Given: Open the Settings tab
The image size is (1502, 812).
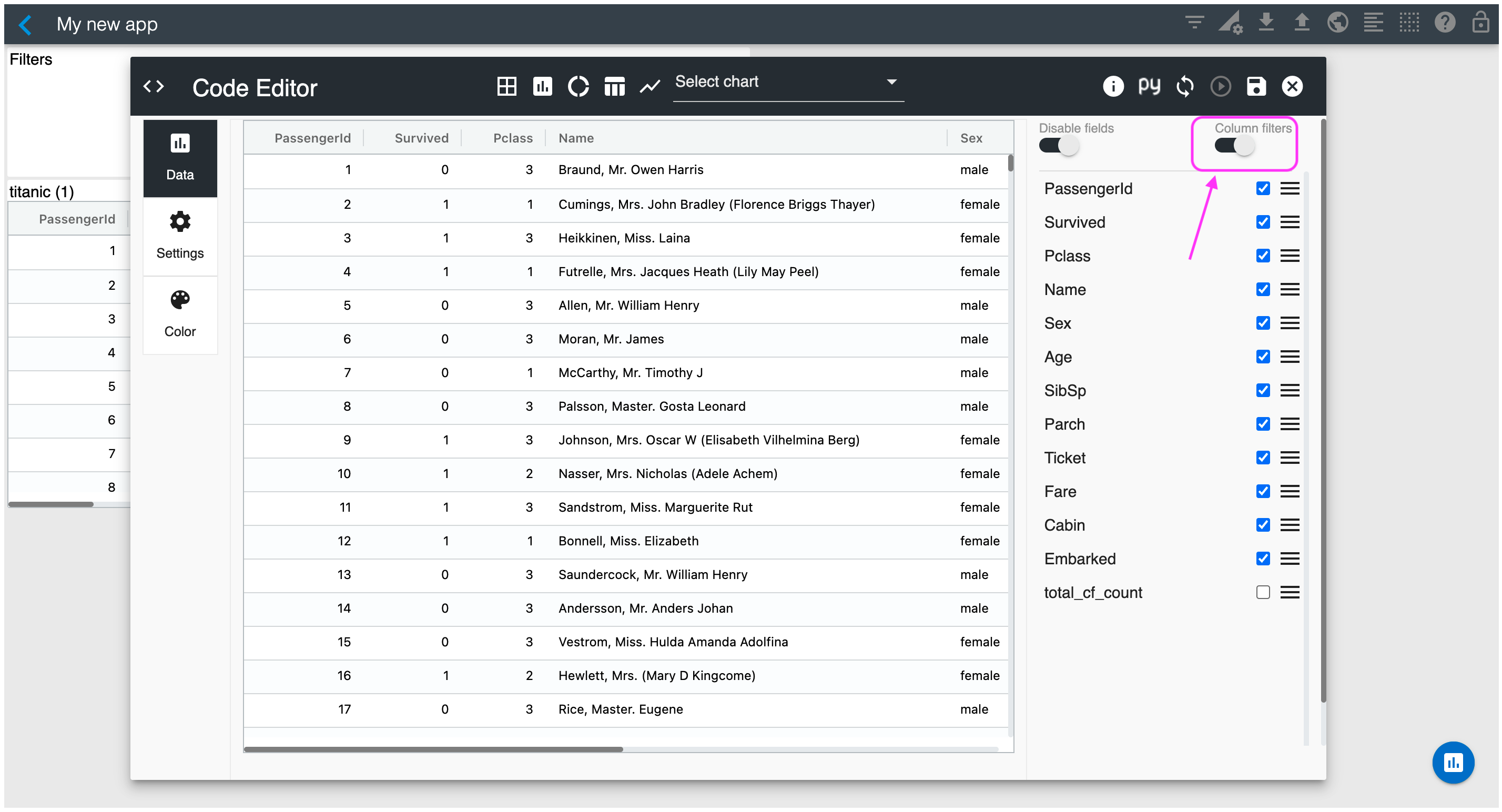Looking at the screenshot, I should pos(179,236).
